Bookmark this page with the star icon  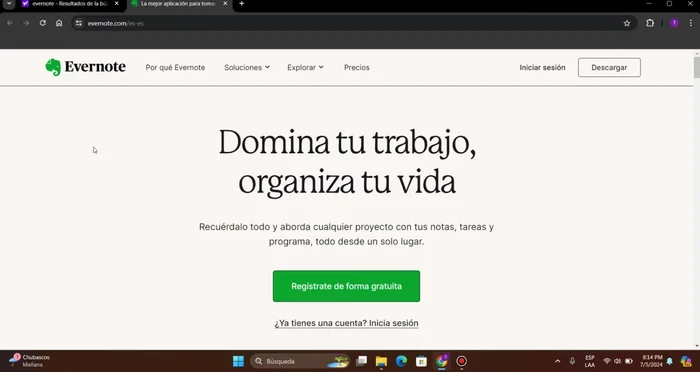tap(627, 23)
